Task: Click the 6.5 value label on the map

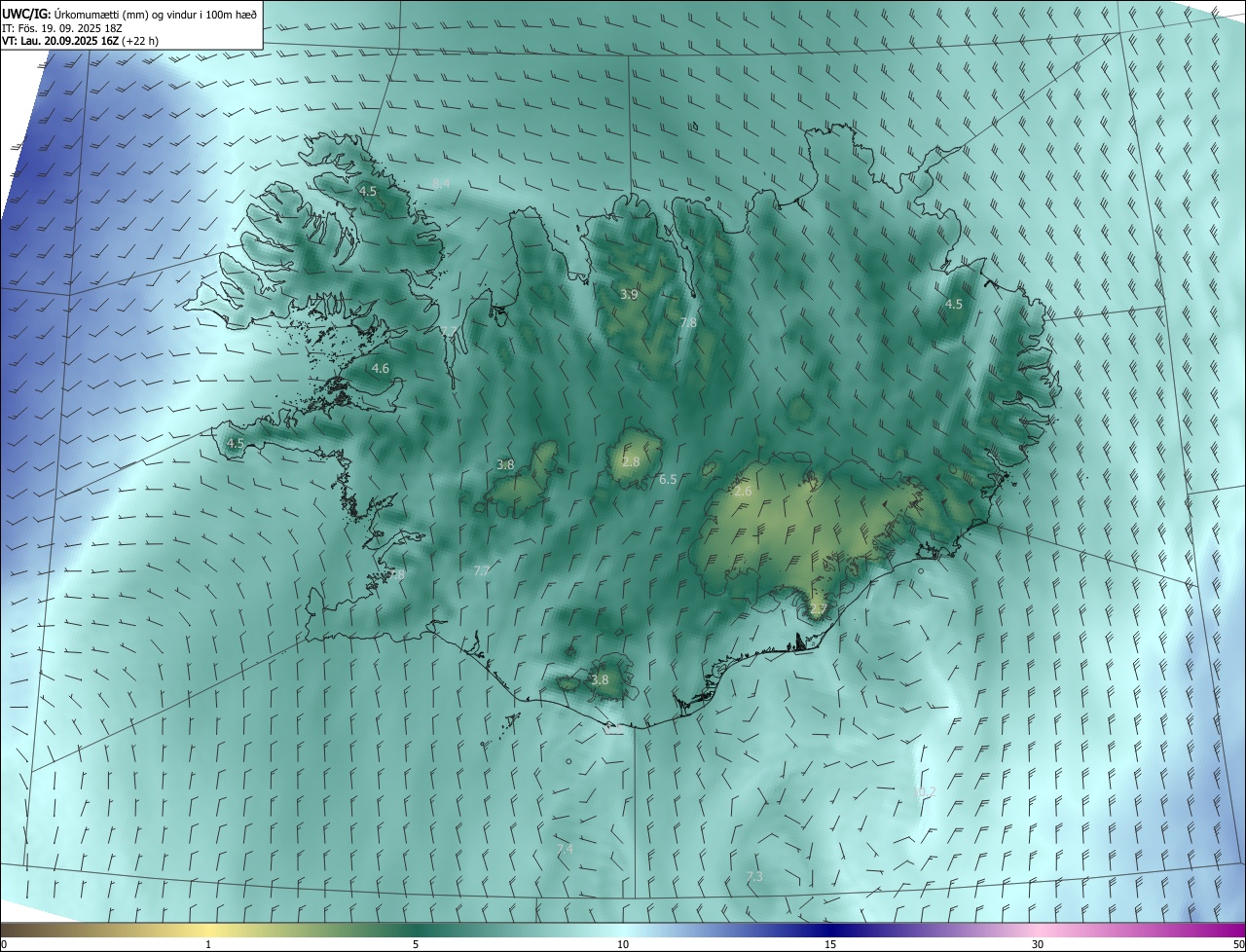Action: [x=668, y=479]
